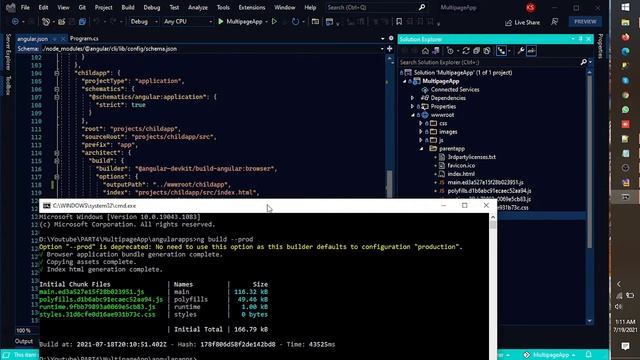Toggle the nested files view icon

coord(501,51)
